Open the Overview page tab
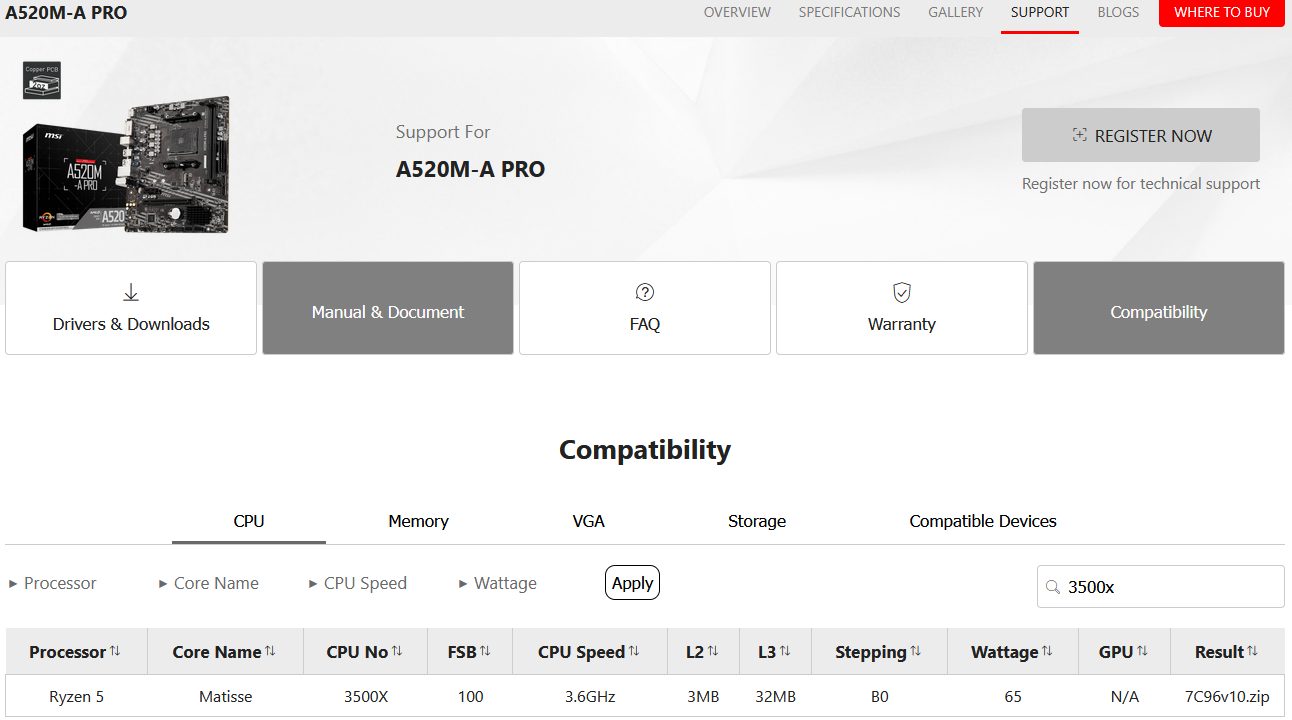This screenshot has height=720, width=1292. (x=737, y=12)
